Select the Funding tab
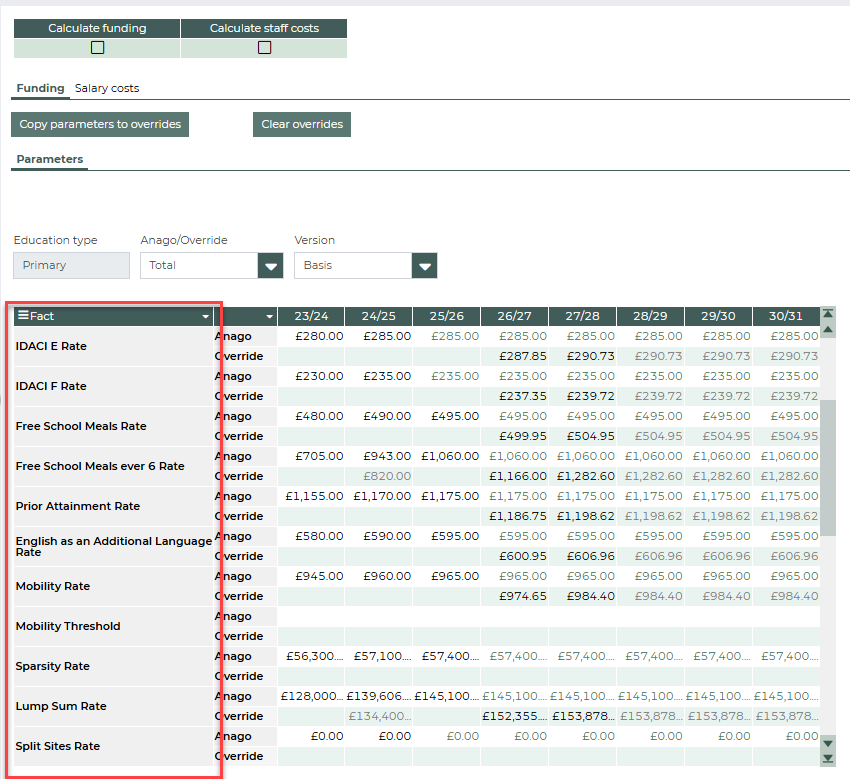 coord(40,89)
